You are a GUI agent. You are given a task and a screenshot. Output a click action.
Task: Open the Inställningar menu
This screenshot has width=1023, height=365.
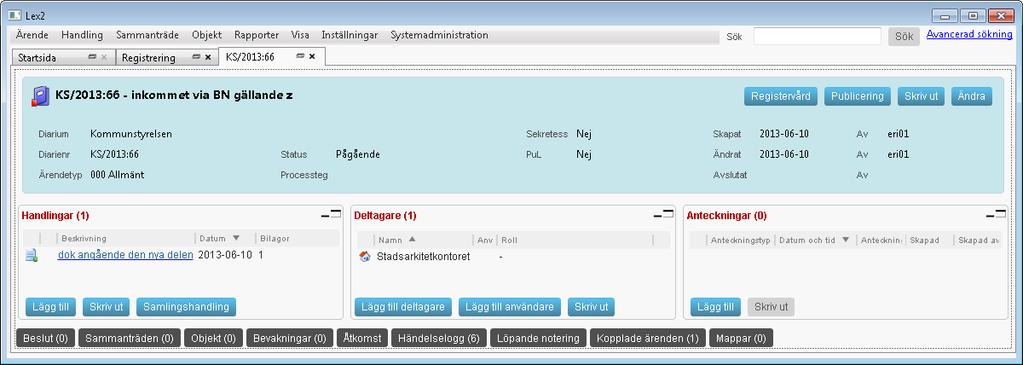tap(350, 35)
